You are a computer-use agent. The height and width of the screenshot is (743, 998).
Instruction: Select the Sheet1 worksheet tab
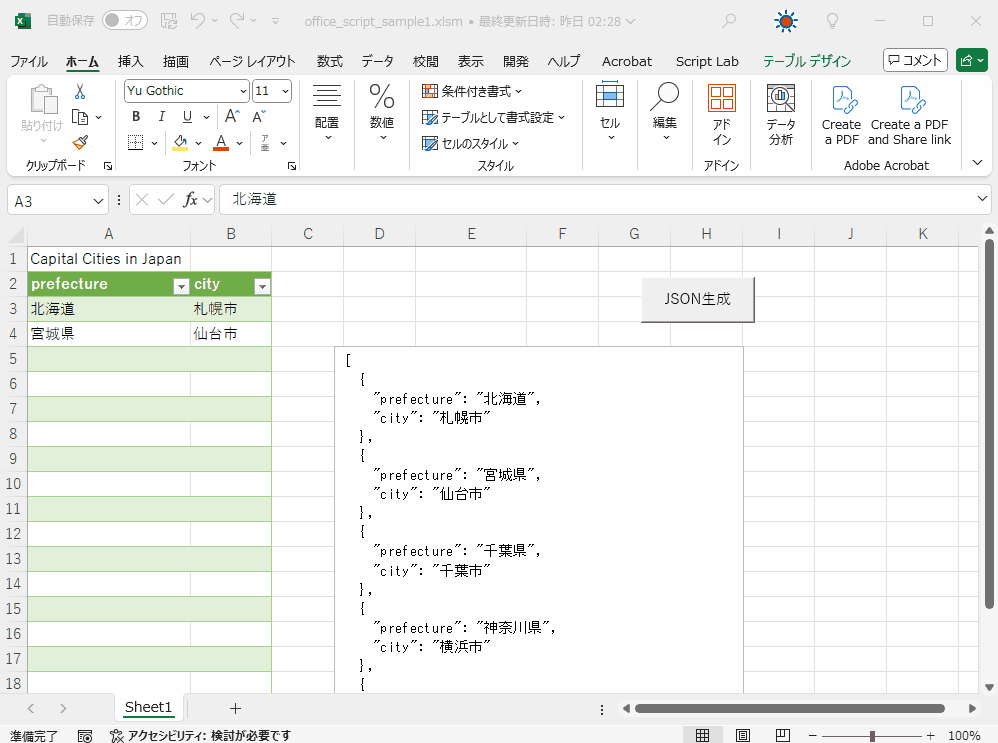click(x=148, y=707)
